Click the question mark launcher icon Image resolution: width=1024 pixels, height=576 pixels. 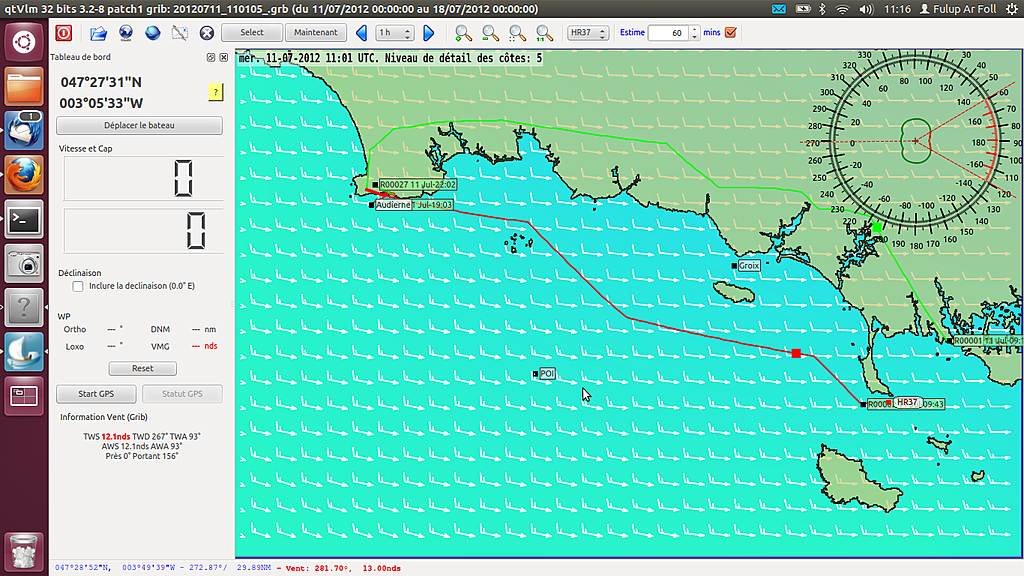(24, 307)
